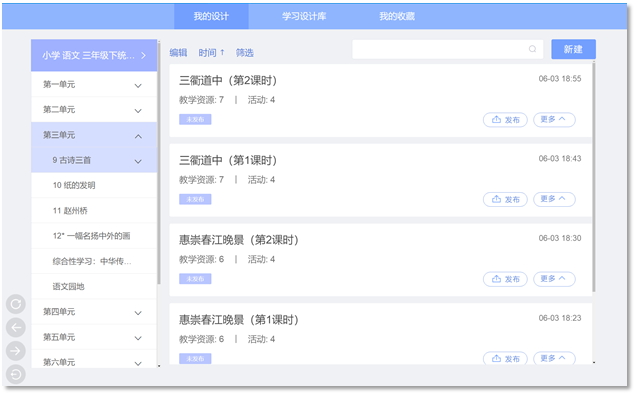This screenshot has height=395, width=636.
Task: Open textbook 小学 语文 三年级下统… header
Action: pos(94,56)
